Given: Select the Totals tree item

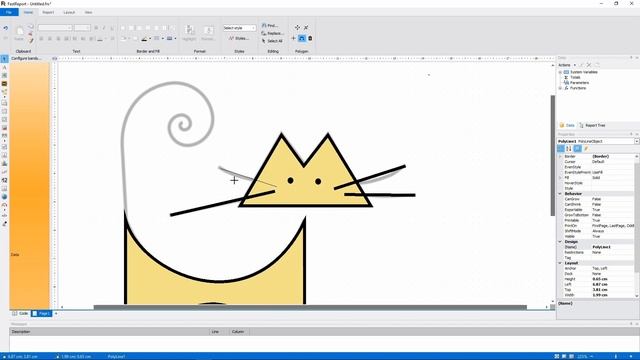Looking at the screenshot, I should pyautogui.click(x=575, y=77).
